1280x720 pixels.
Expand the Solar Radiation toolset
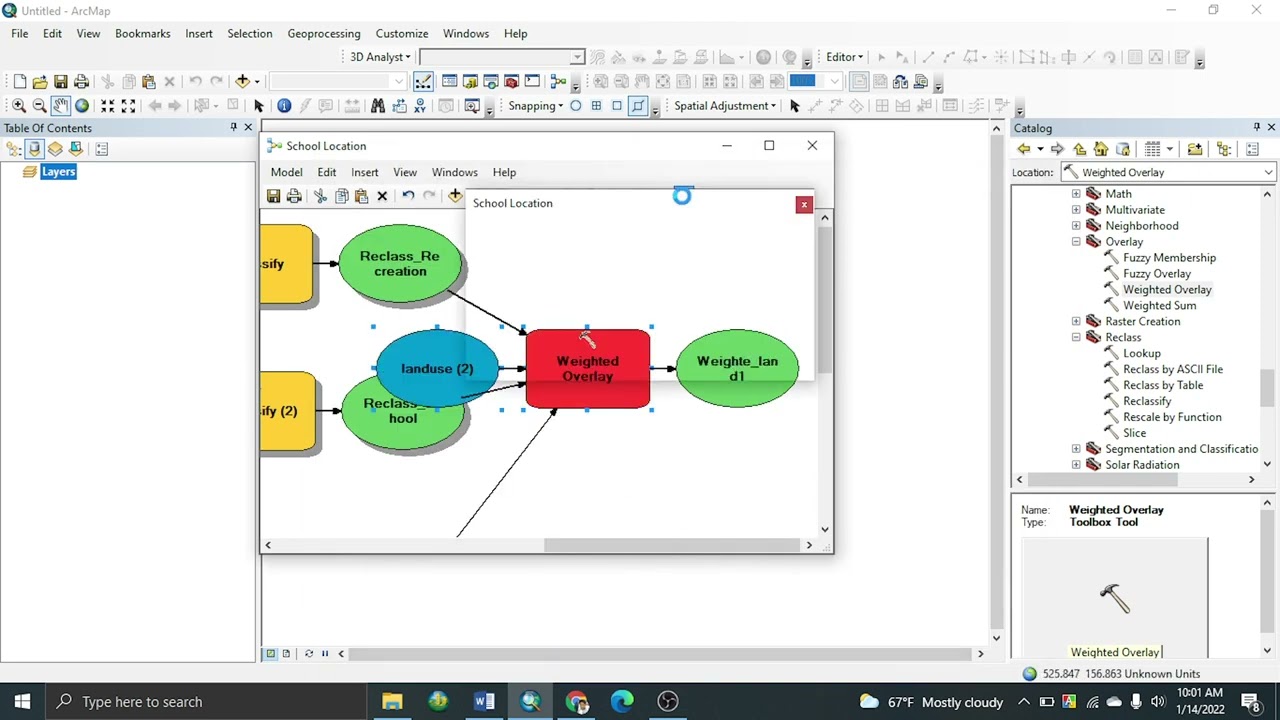pyautogui.click(x=1076, y=465)
